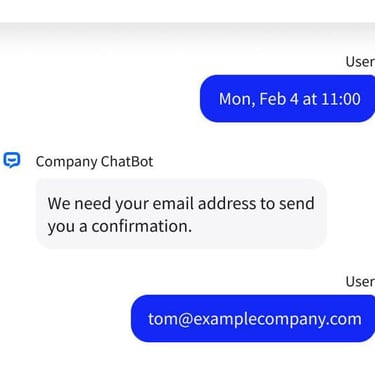Click the word 'ChatBot' in the bot name
The image size is (375, 366).
click(x=127, y=161)
